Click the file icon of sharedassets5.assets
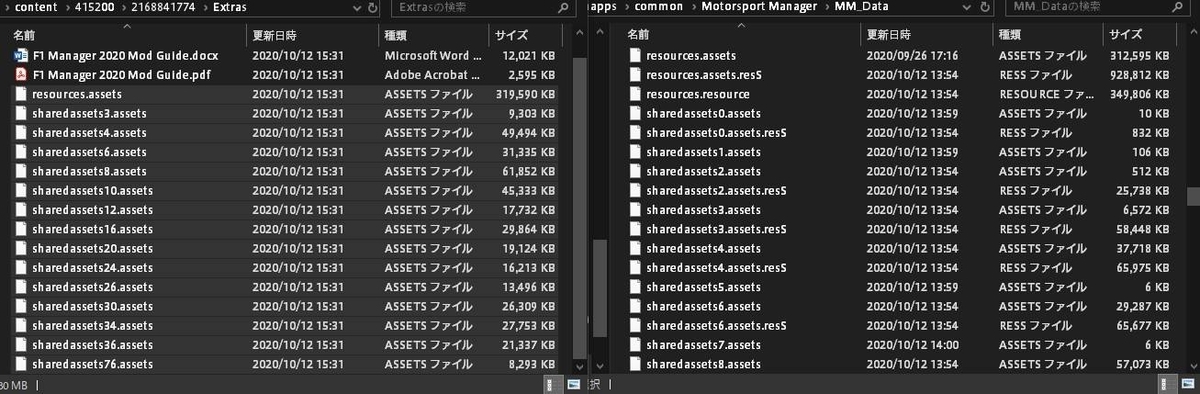This screenshot has width=1200, height=394. click(x=634, y=287)
